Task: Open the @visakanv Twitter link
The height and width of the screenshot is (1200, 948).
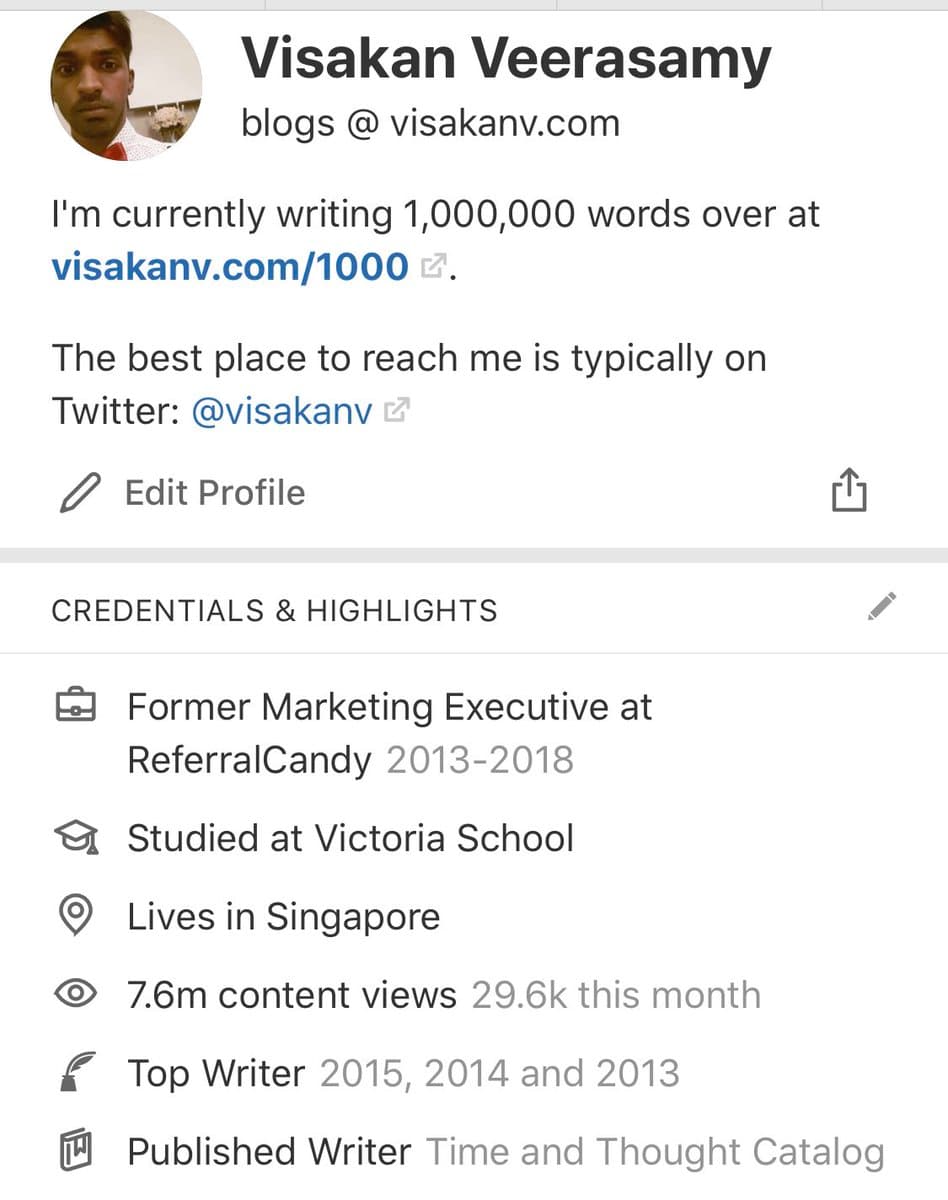Action: click(x=281, y=411)
